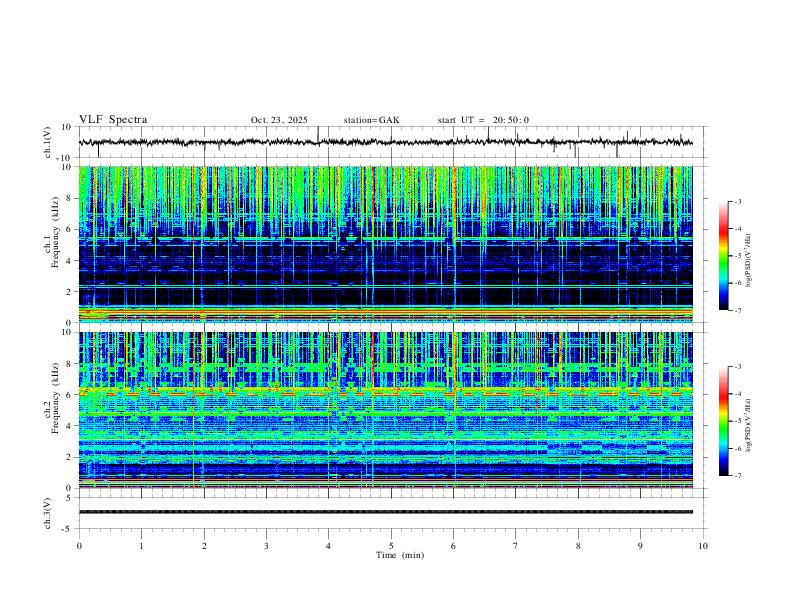The image size is (792, 612).
Task: Click the ch.1 "Frequency (kHz)" axis label
Action: click(x=55, y=231)
